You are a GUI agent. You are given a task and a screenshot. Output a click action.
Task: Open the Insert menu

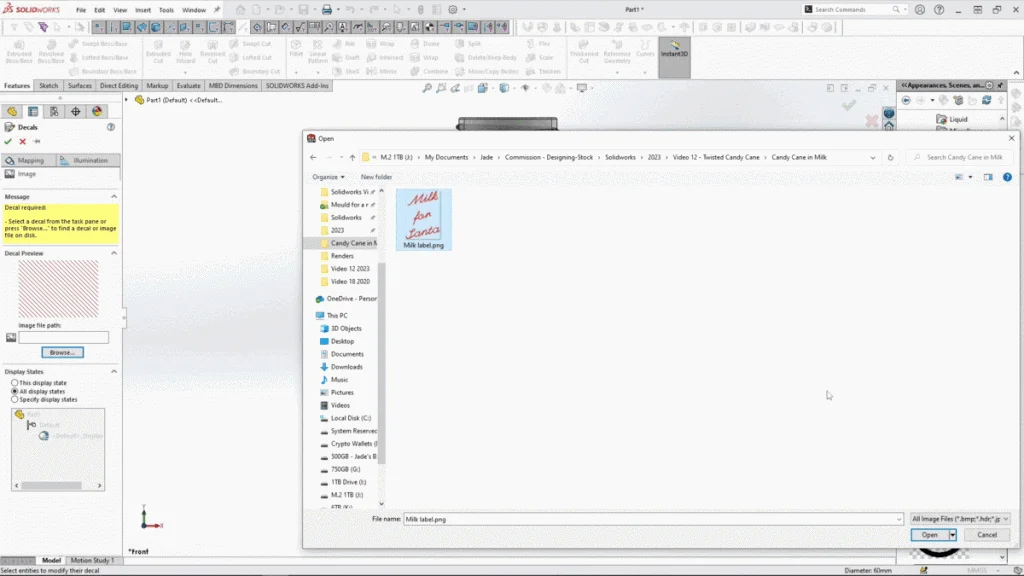click(x=143, y=10)
